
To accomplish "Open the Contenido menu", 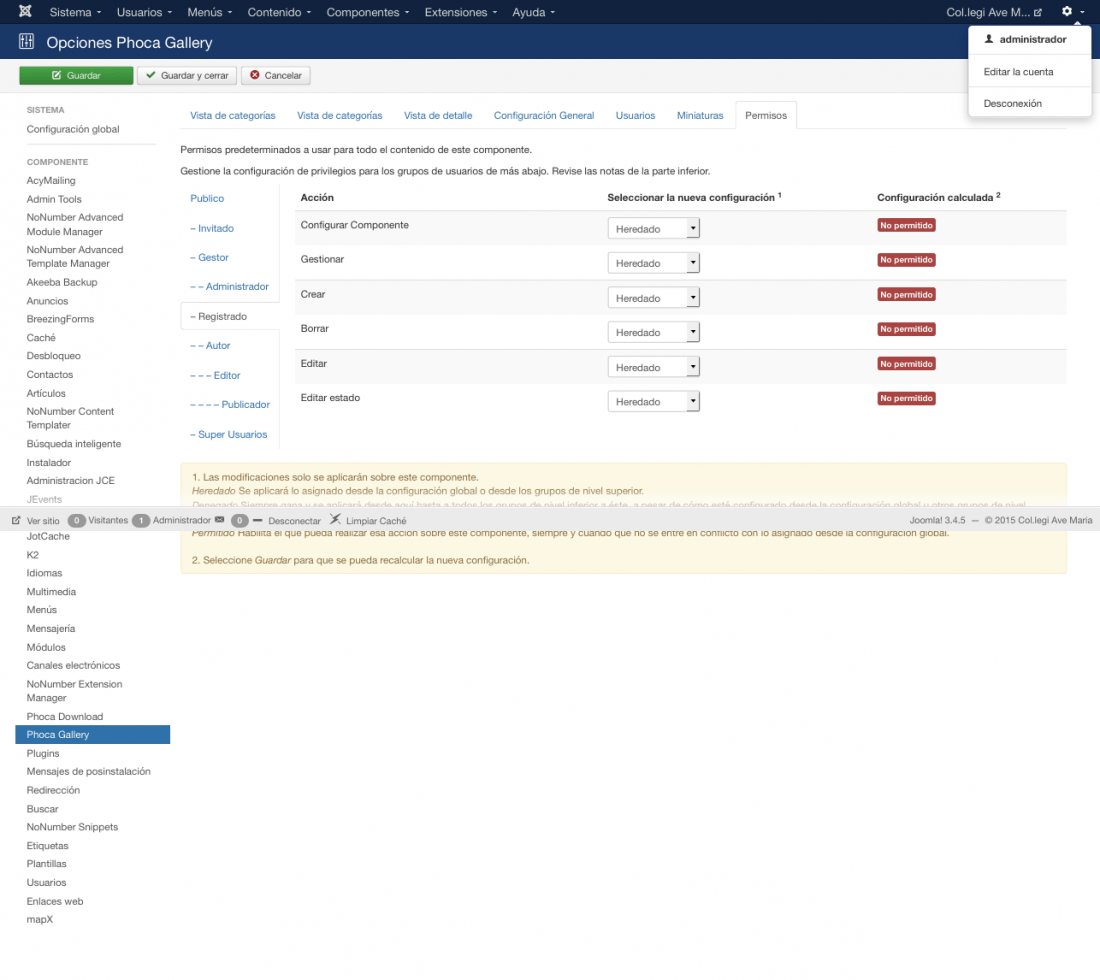I will coord(279,12).
